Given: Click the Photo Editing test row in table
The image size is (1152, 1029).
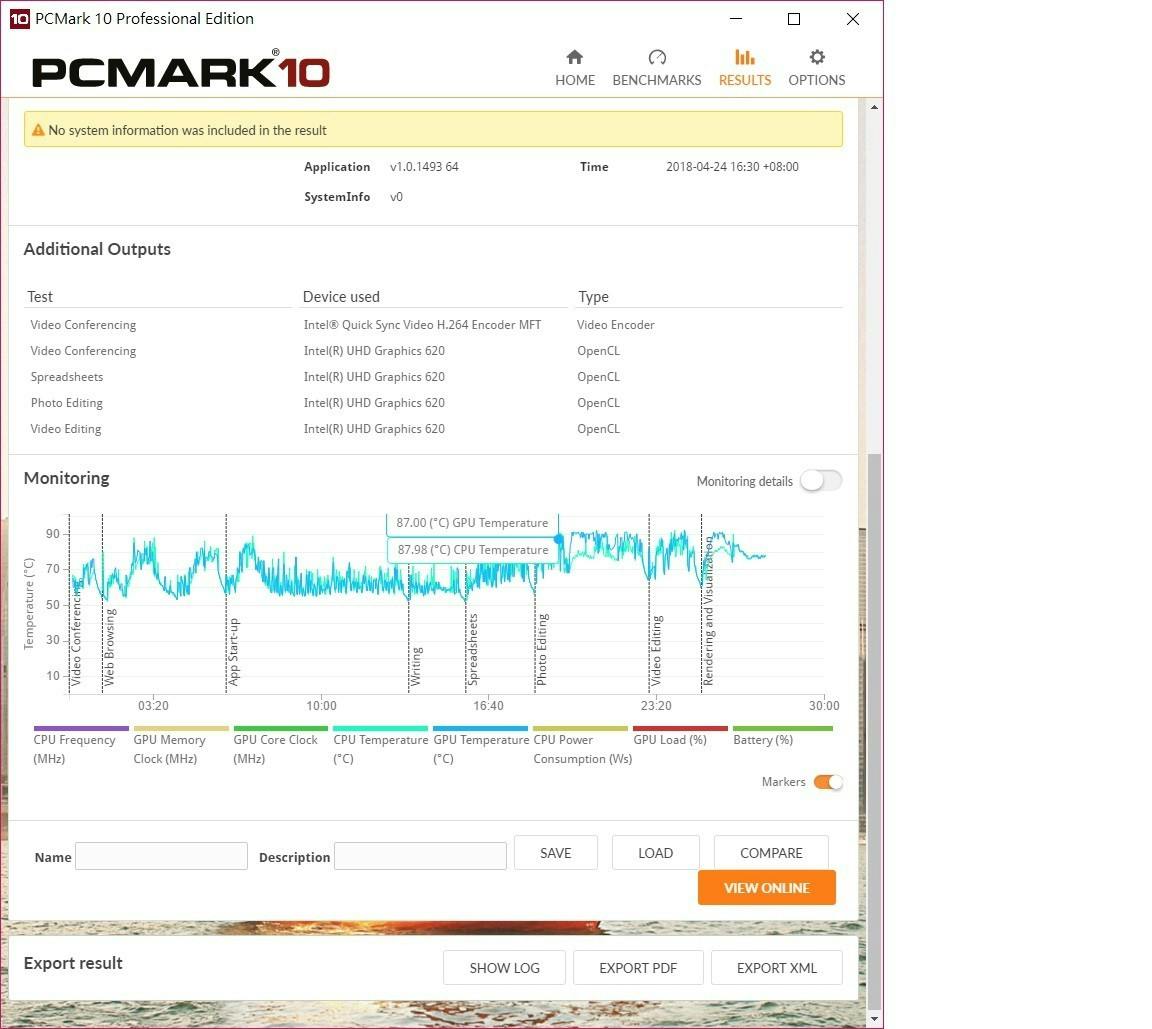Looking at the screenshot, I should click(x=67, y=402).
